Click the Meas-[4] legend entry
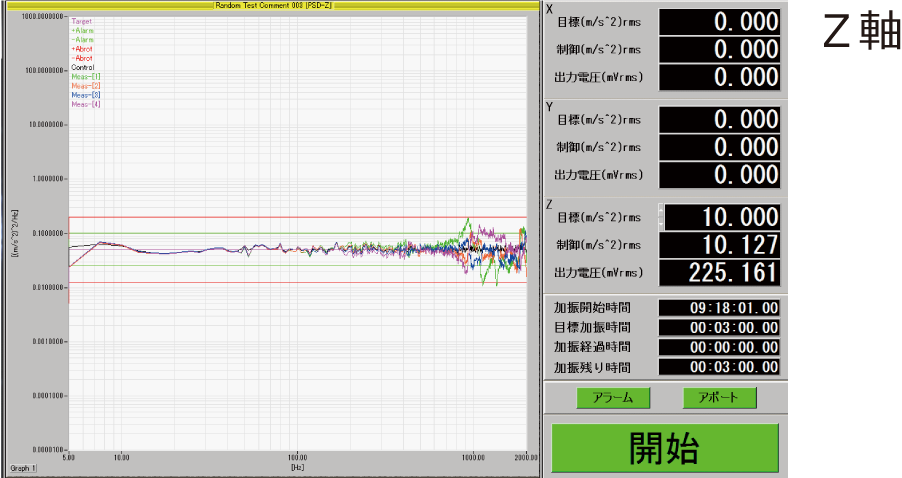The width and height of the screenshot is (902, 478). click(x=86, y=104)
